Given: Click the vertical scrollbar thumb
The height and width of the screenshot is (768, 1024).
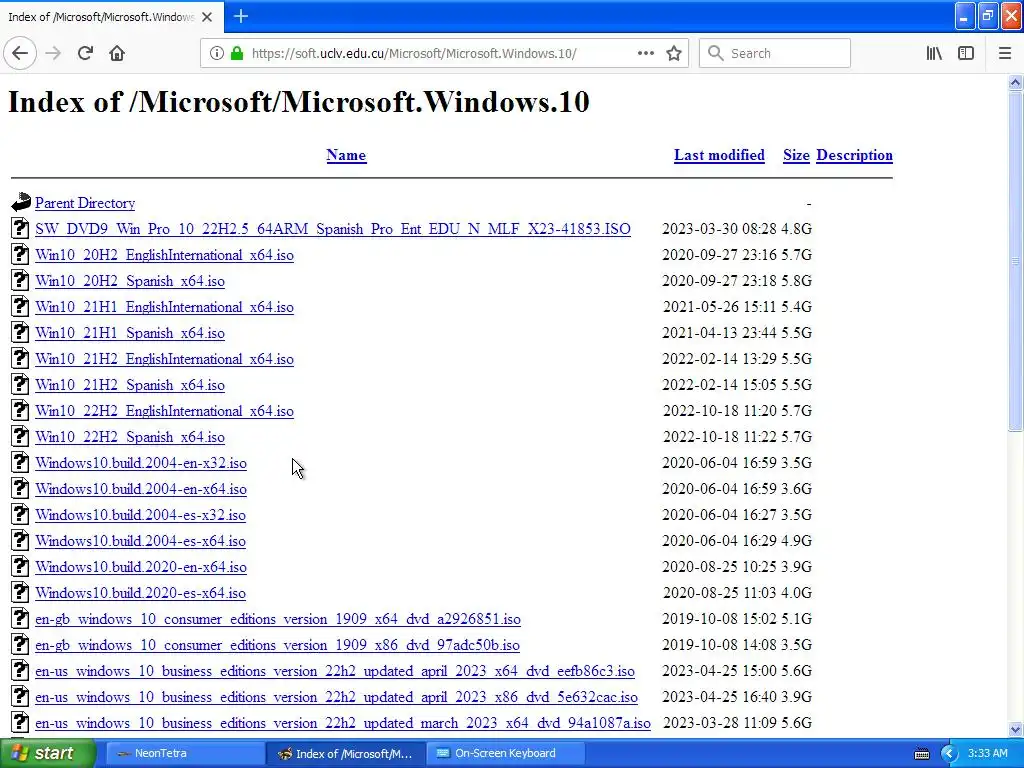Looking at the screenshot, I should pyautogui.click(x=1015, y=261).
